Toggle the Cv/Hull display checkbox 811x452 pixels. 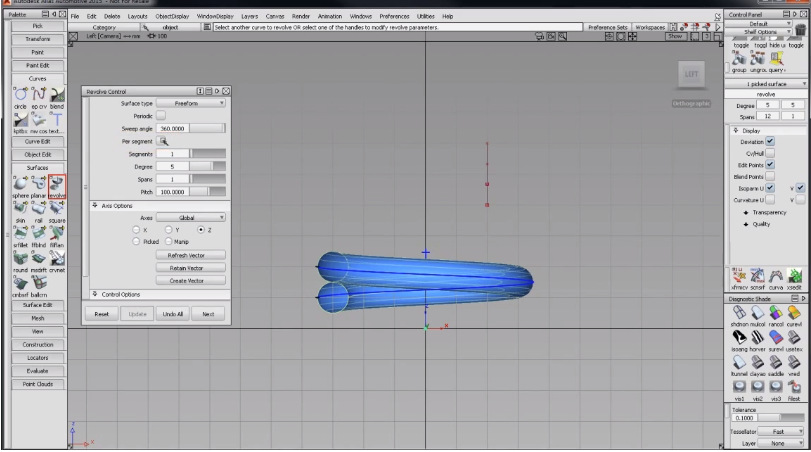770,153
